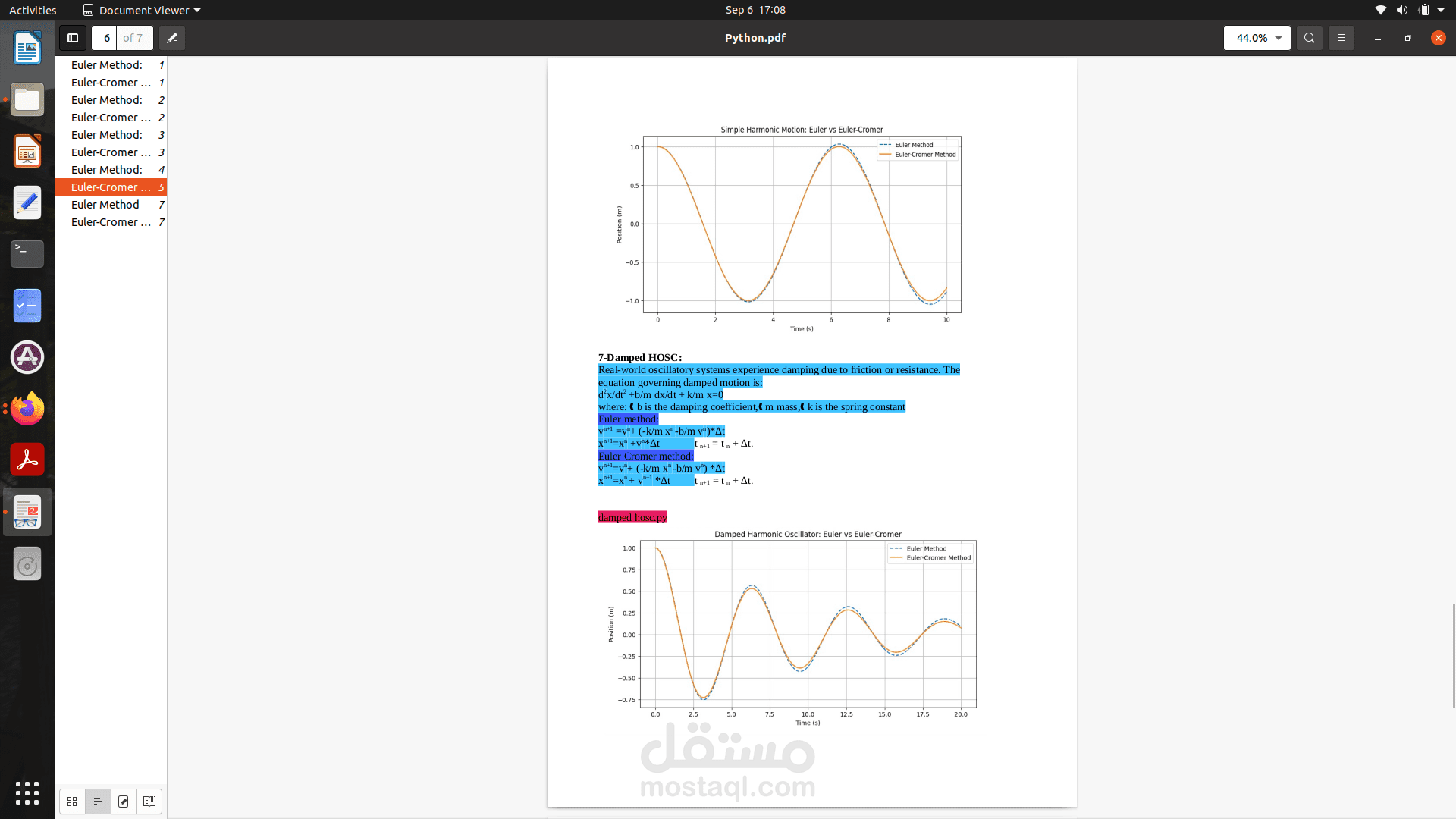Image resolution: width=1456 pixels, height=819 pixels.
Task: Open the hamburger file options menu
Action: tap(1341, 38)
